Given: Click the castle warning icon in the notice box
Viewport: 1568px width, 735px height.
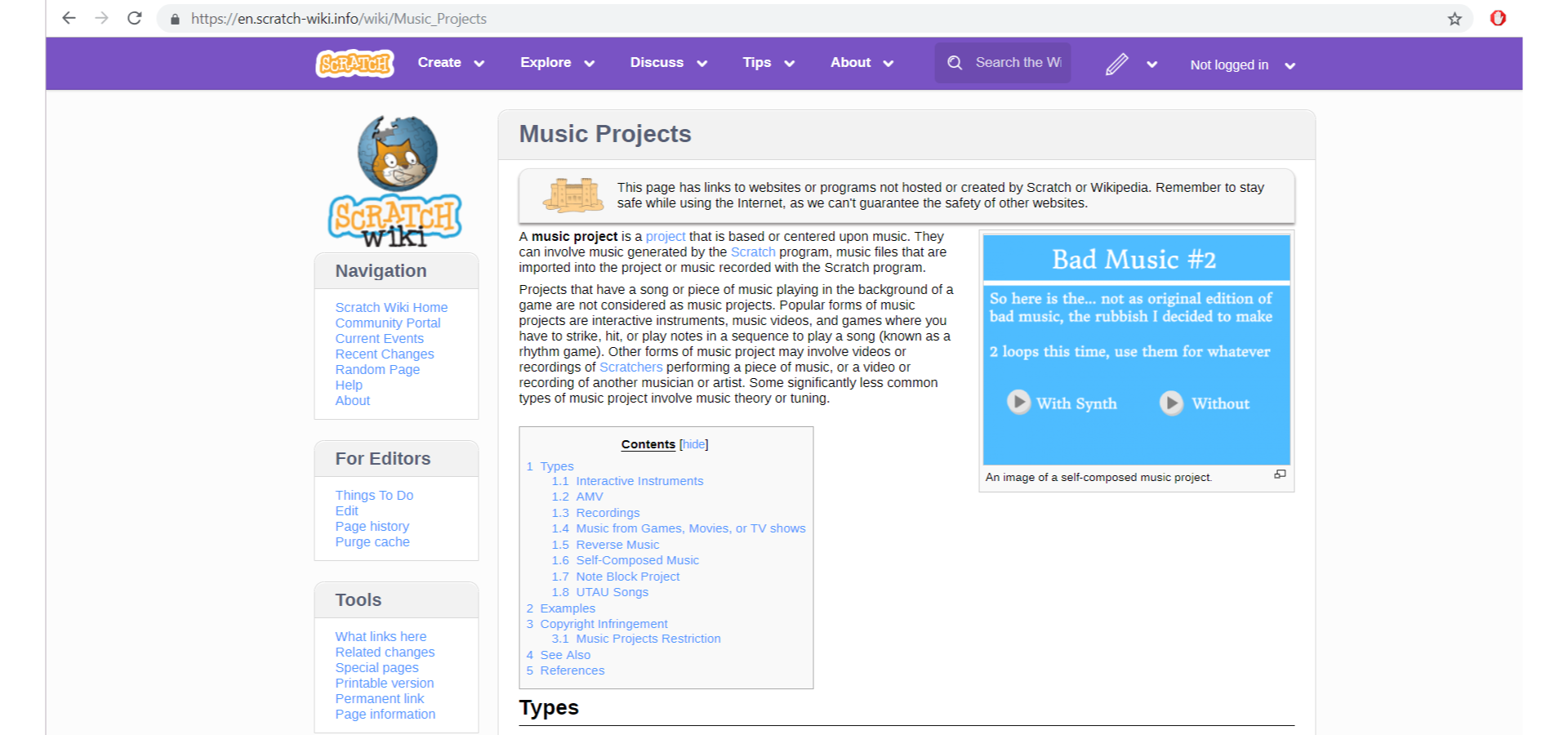Looking at the screenshot, I should coord(572,195).
